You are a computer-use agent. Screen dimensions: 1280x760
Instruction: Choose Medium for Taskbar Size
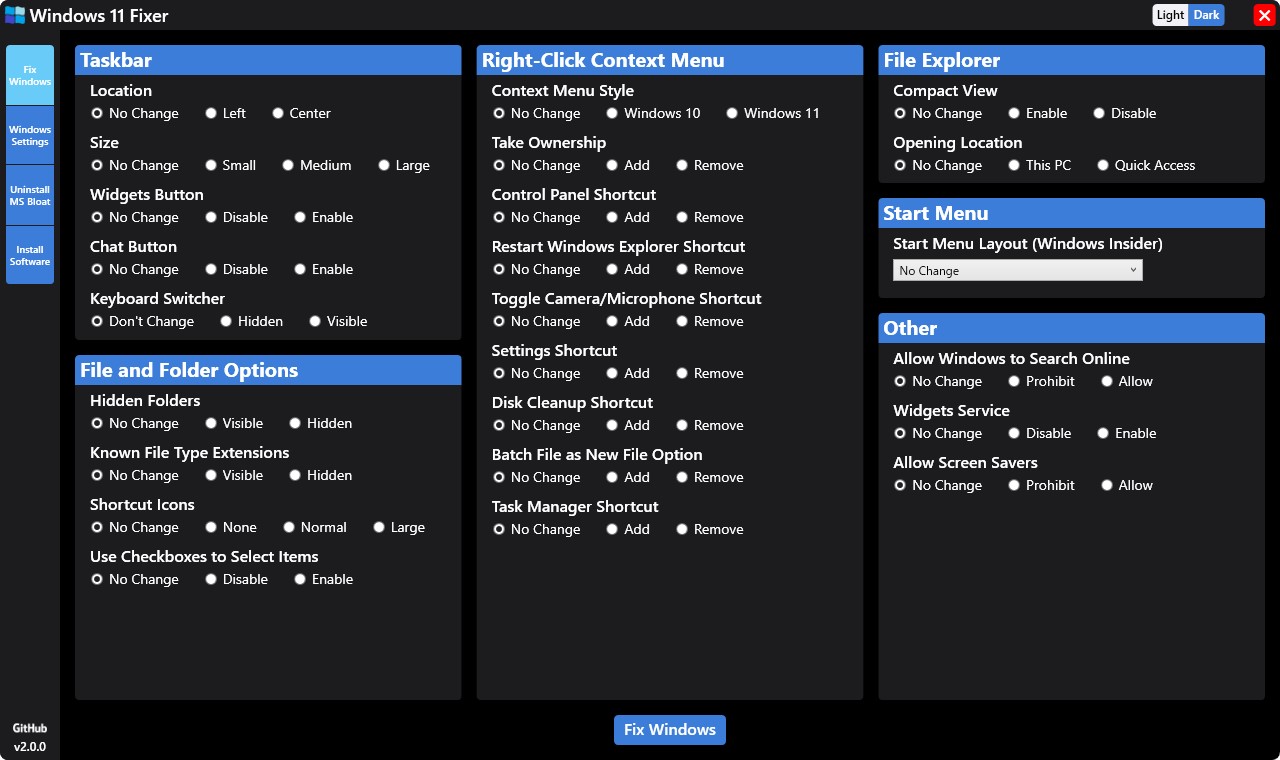pyautogui.click(x=317, y=165)
